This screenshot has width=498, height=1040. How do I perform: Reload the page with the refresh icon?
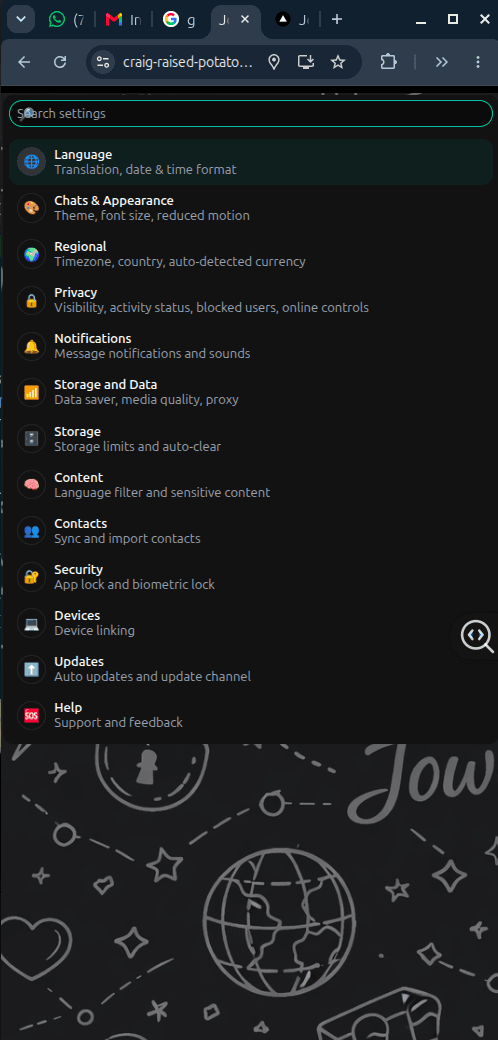tap(60, 62)
